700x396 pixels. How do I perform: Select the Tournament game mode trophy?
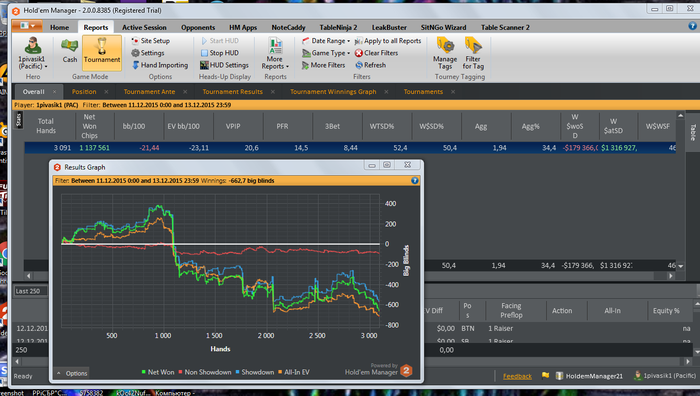click(x=102, y=53)
